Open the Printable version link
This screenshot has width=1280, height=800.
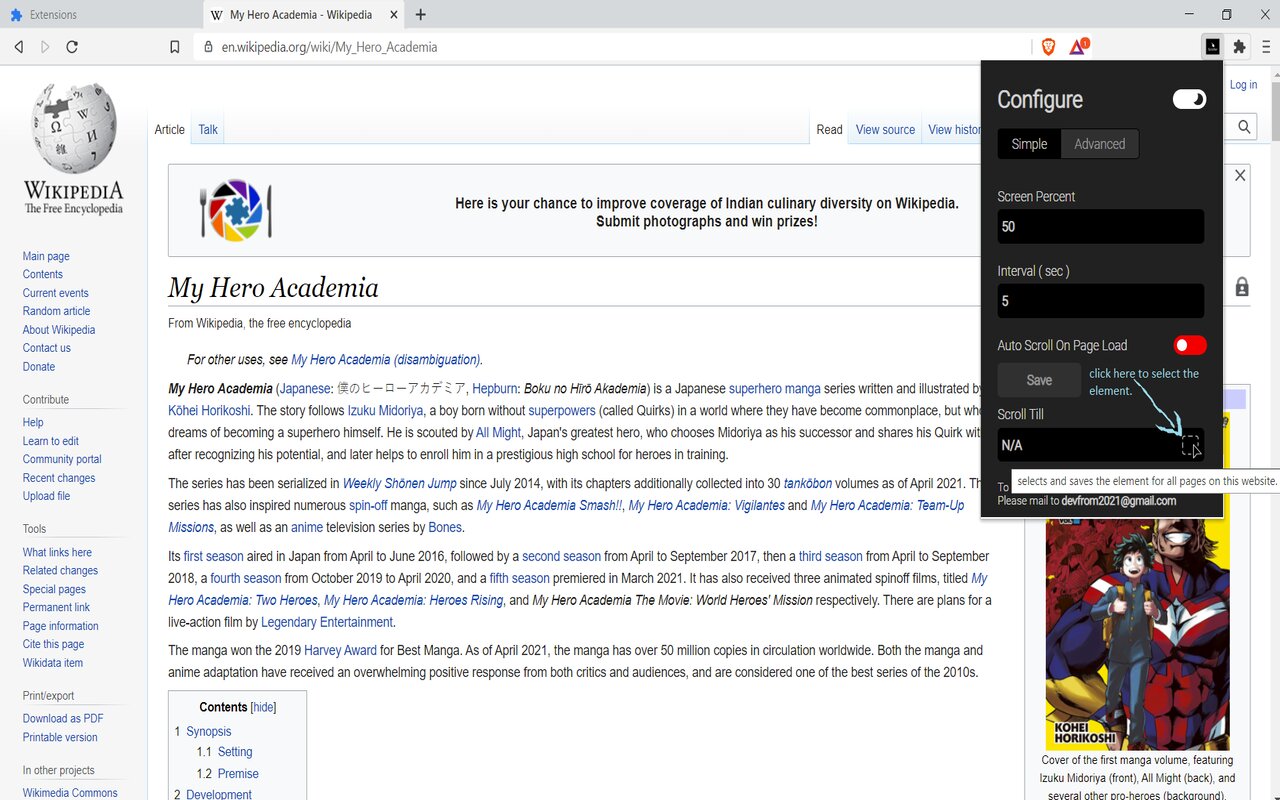coord(60,737)
